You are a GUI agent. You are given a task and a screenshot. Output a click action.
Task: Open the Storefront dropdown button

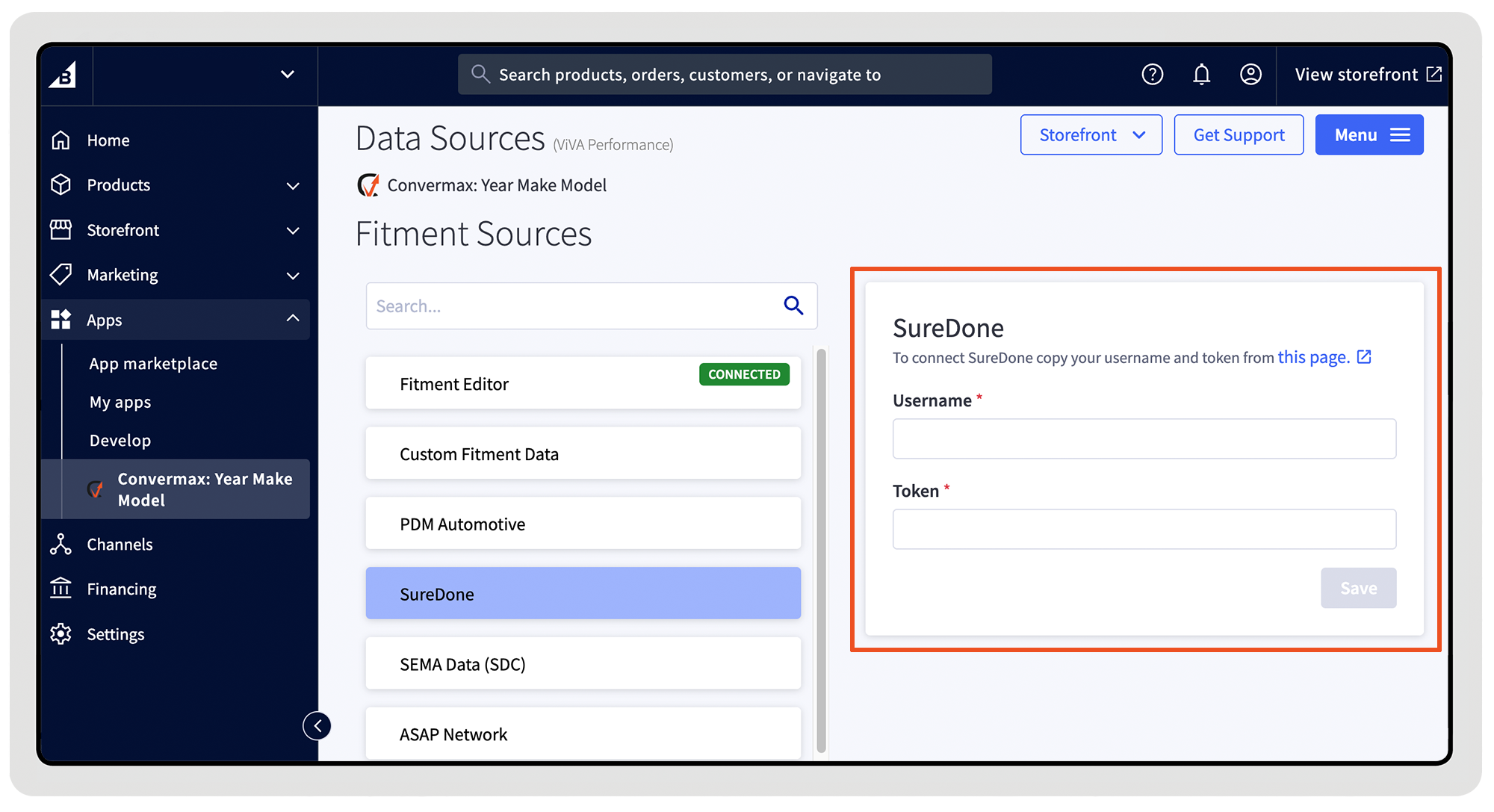pyautogui.click(x=1091, y=135)
